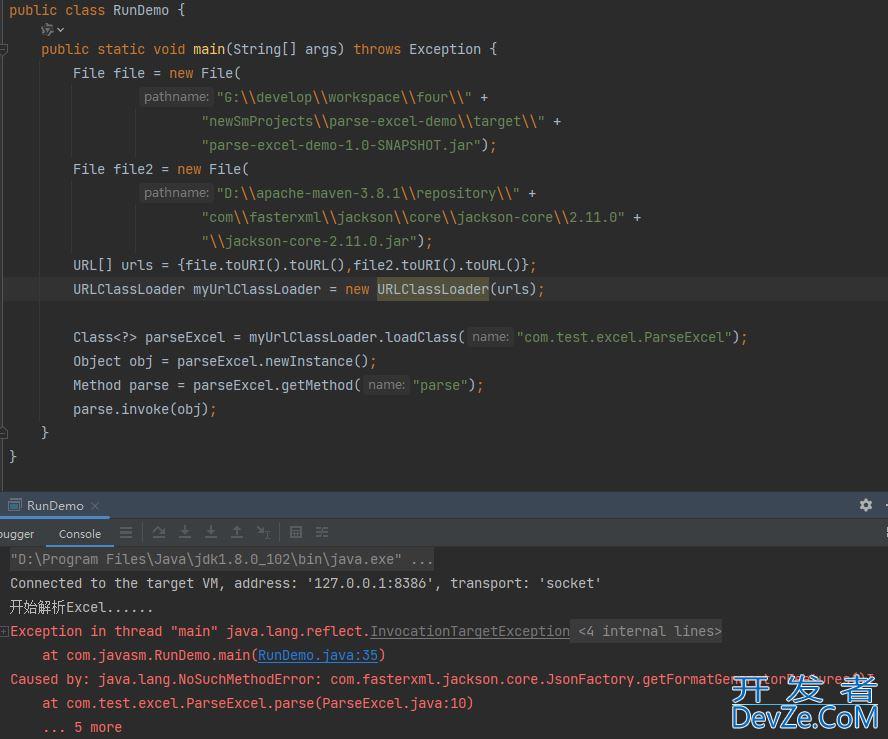888x739 pixels.
Task: Click the 'name:' hint before "parse"
Action: (x=386, y=385)
